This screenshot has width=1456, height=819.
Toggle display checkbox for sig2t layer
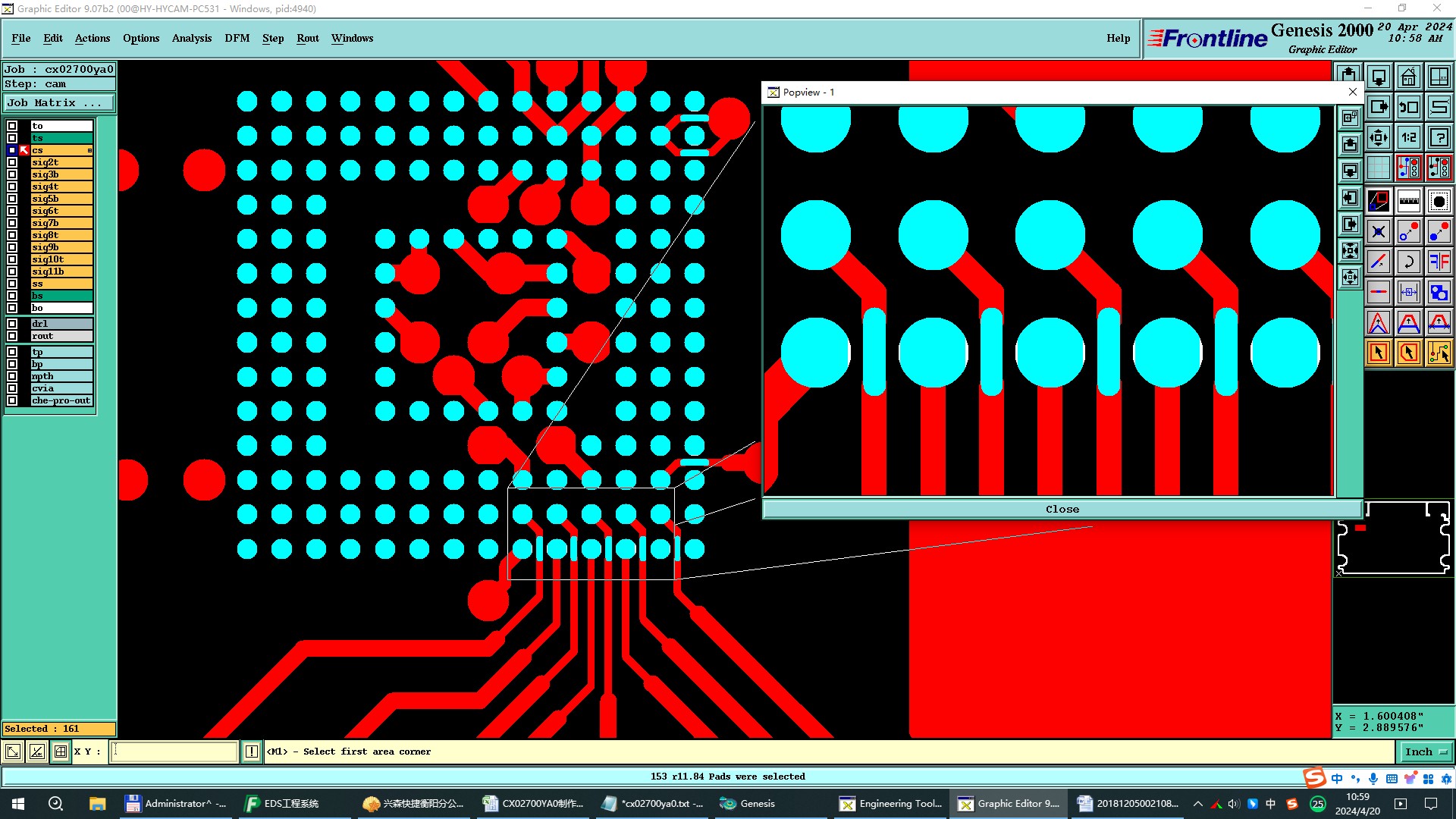12,162
